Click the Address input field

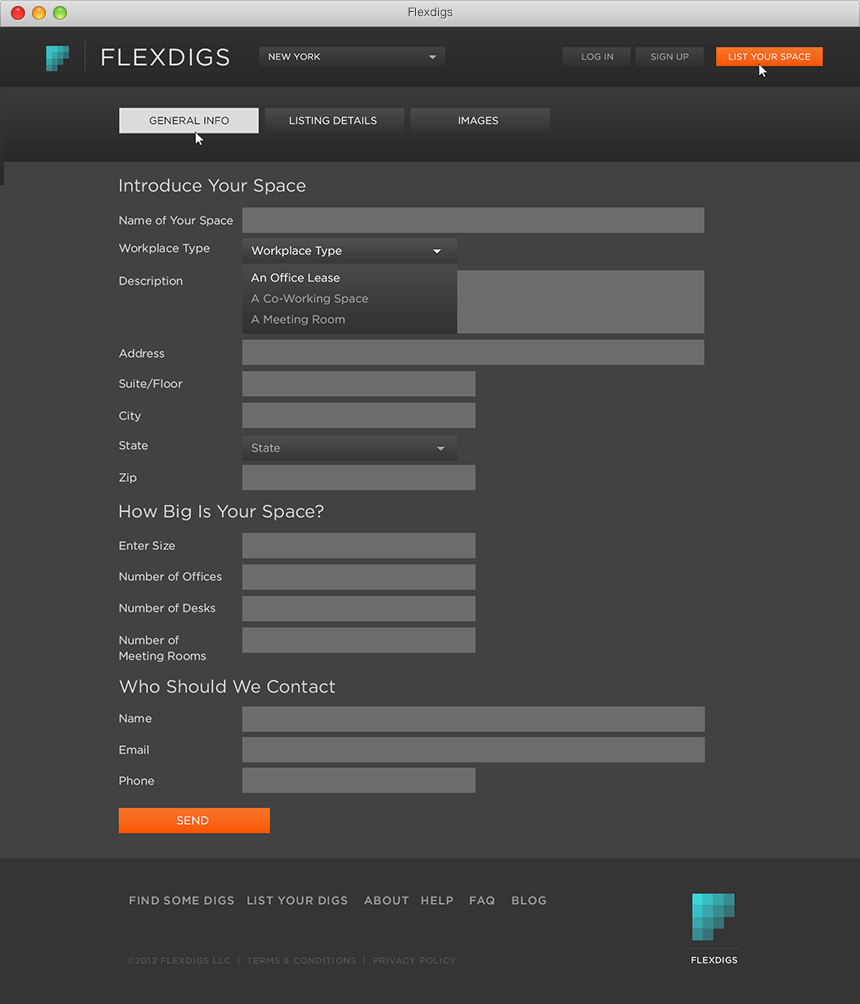click(473, 353)
